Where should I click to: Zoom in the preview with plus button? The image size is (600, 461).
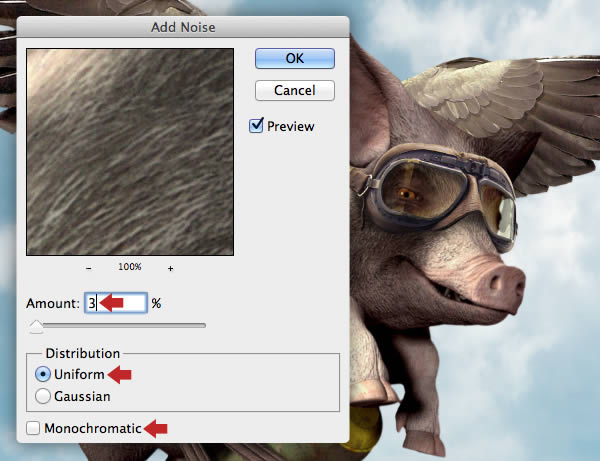pos(171,269)
